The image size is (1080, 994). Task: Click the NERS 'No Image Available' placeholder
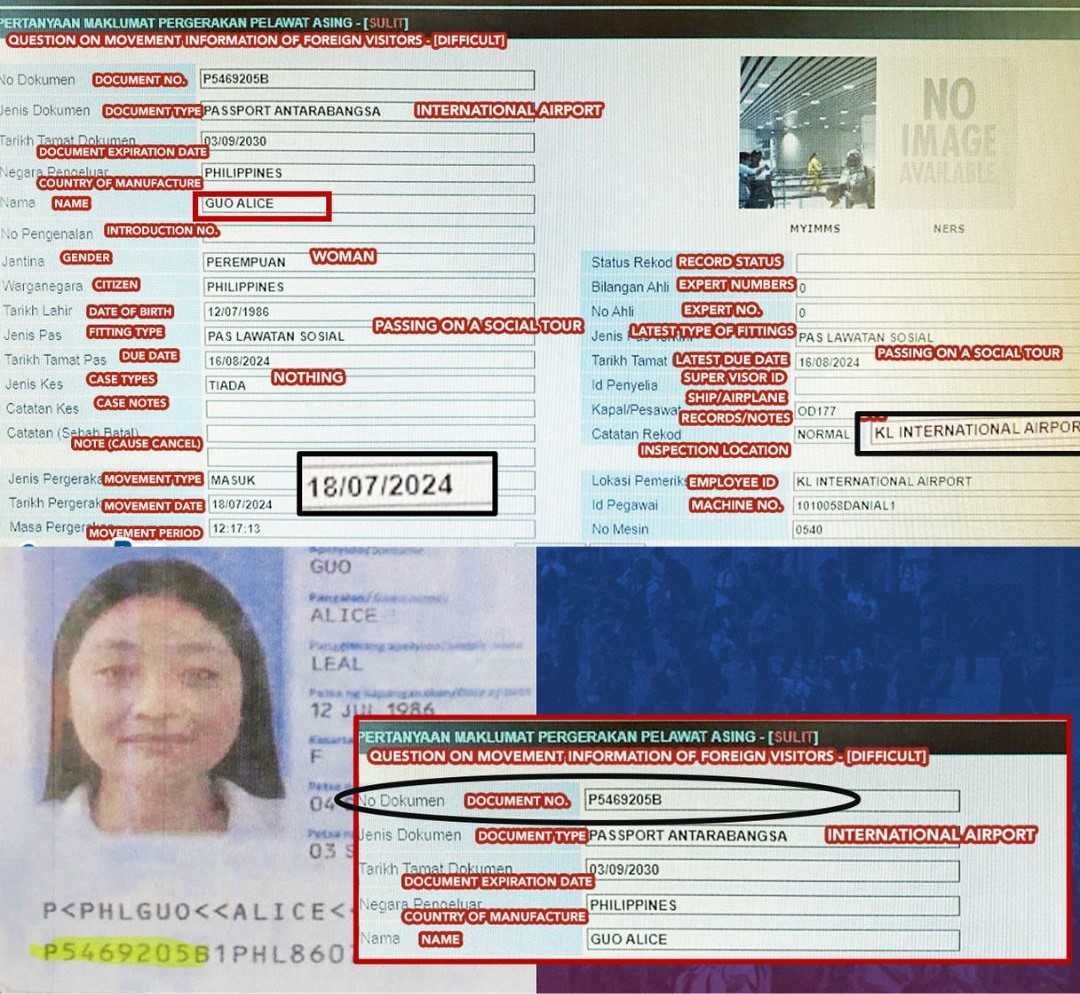[948, 132]
